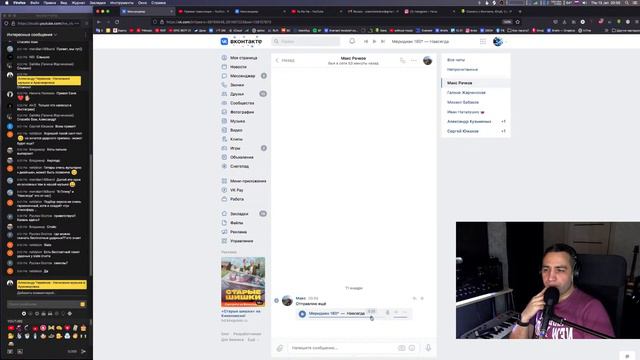
Task: Open Сообщества in VK sidebar
Action: point(242,103)
